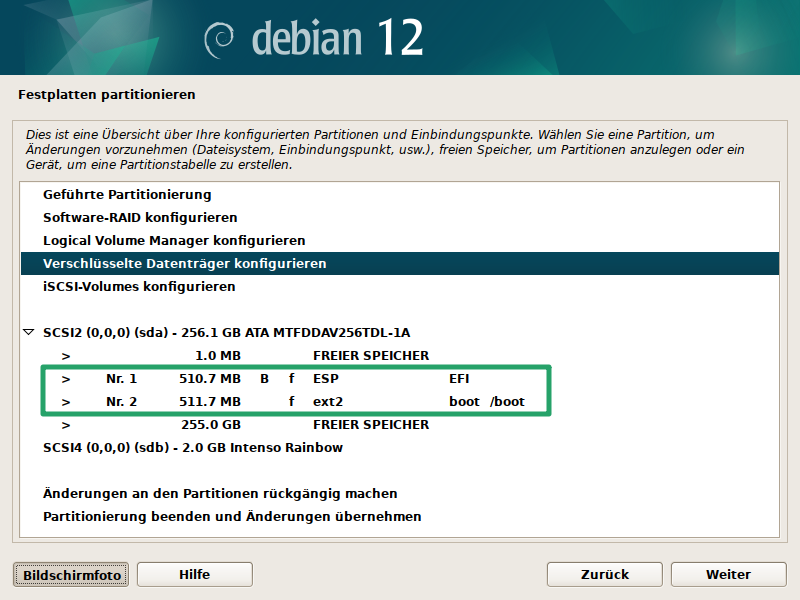Screen dimensions: 800x600
Task: Click the arrow marker beside partition Nr. 2
Action: pyautogui.click(x=66, y=402)
